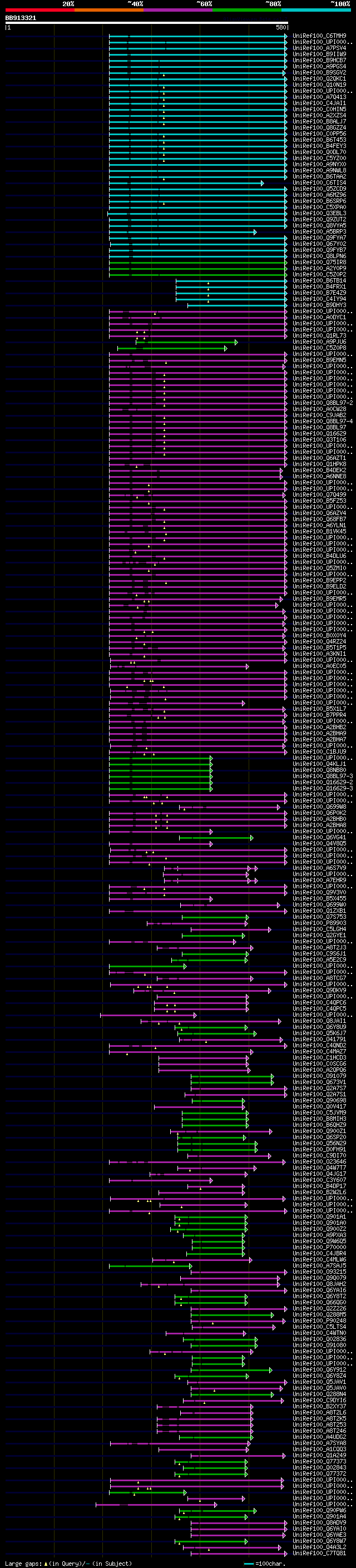Click the UniRef100_A7PSV4 label

pos(319,48)
